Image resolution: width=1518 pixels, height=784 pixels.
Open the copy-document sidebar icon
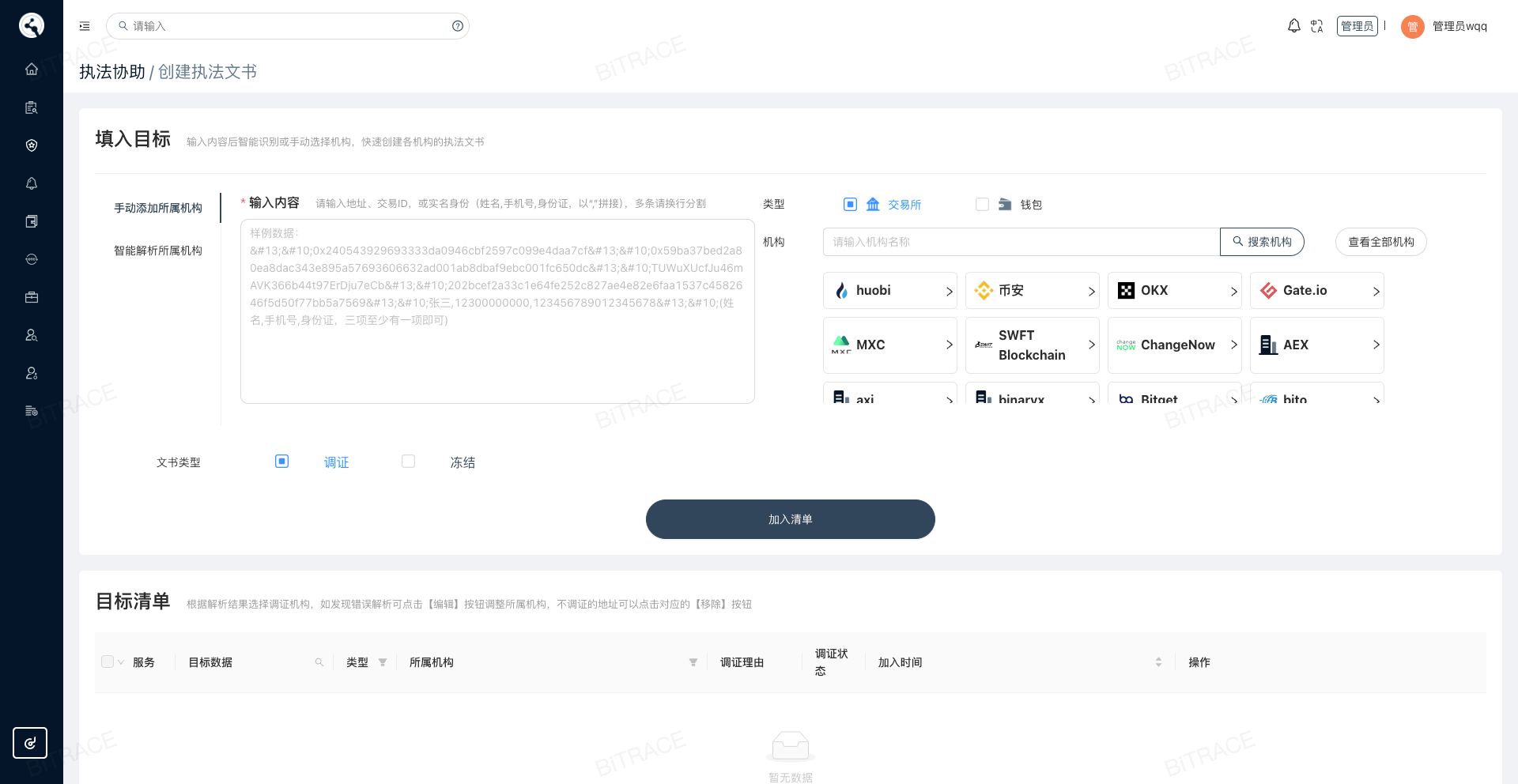[32, 220]
